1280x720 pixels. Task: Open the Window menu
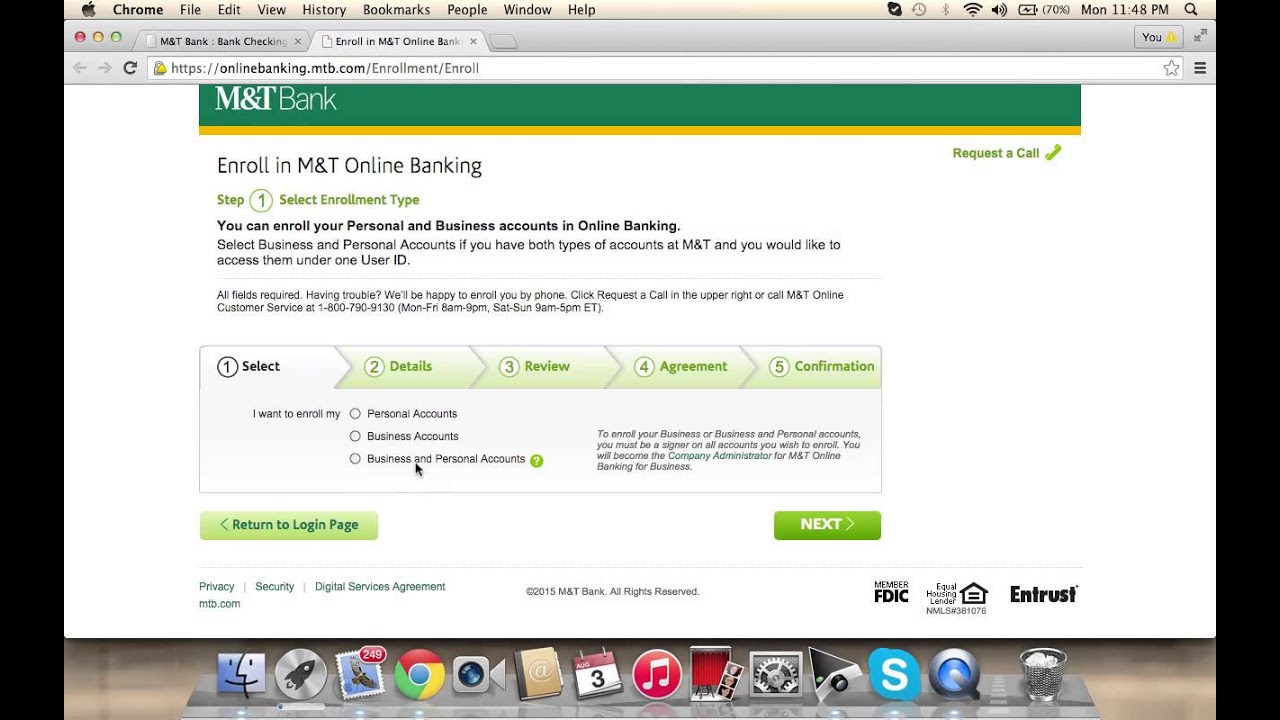click(528, 9)
